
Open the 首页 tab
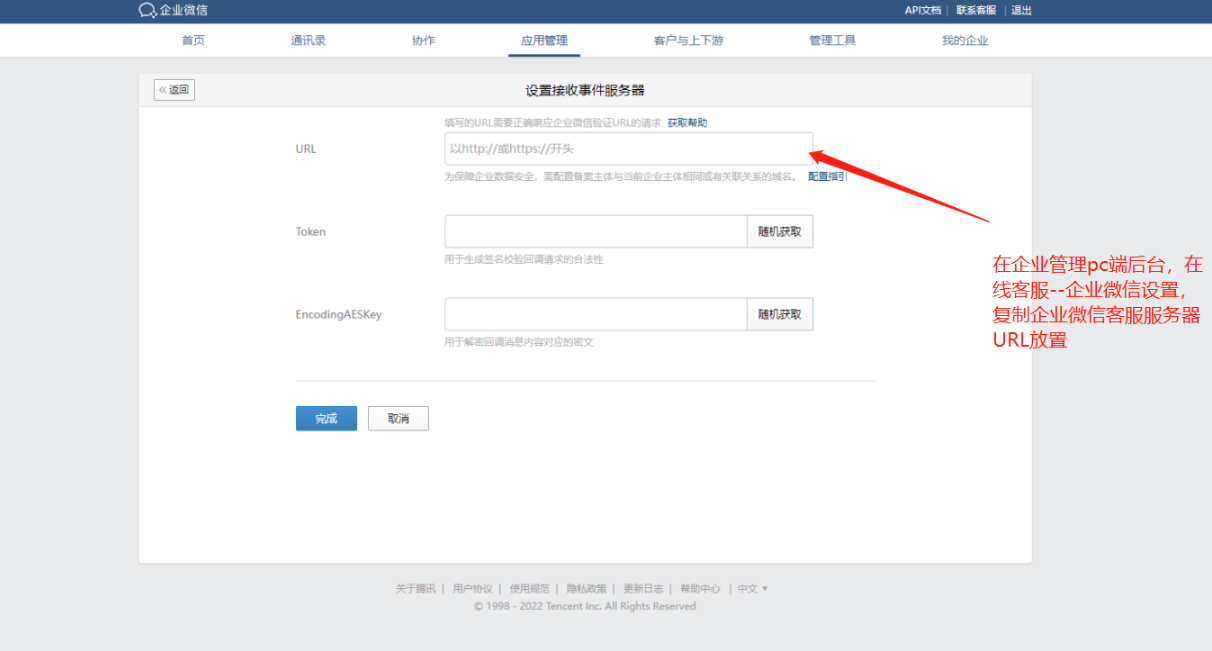coord(193,41)
